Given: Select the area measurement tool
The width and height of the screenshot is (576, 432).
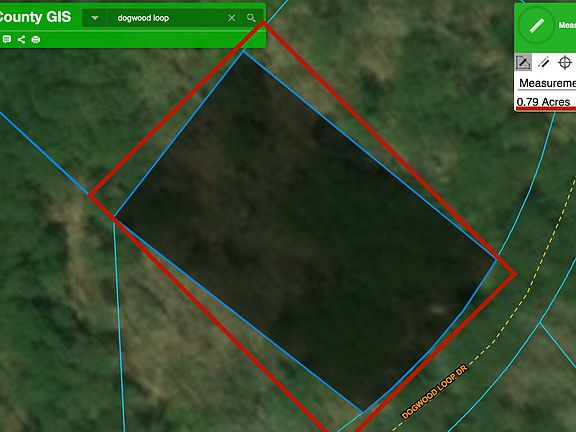Looking at the screenshot, I should click(523, 62).
